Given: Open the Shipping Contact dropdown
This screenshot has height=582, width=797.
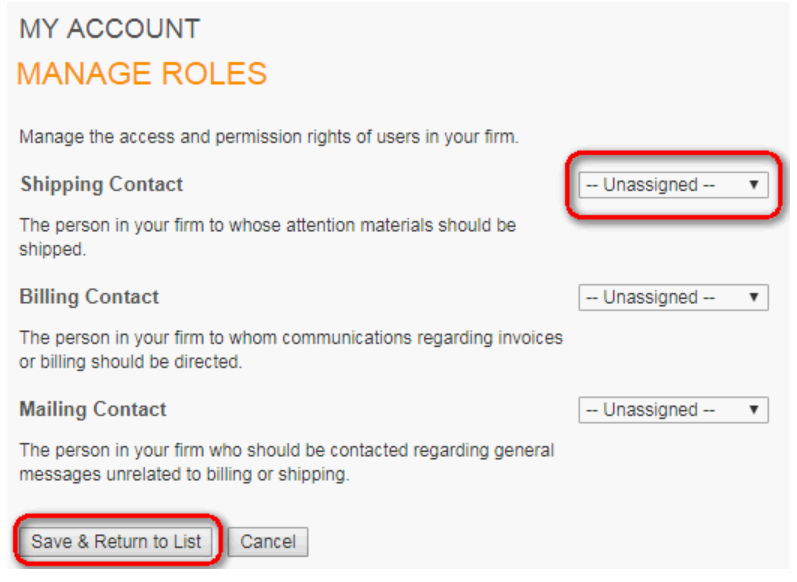Looking at the screenshot, I should pyautogui.click(x=660, y=185).
